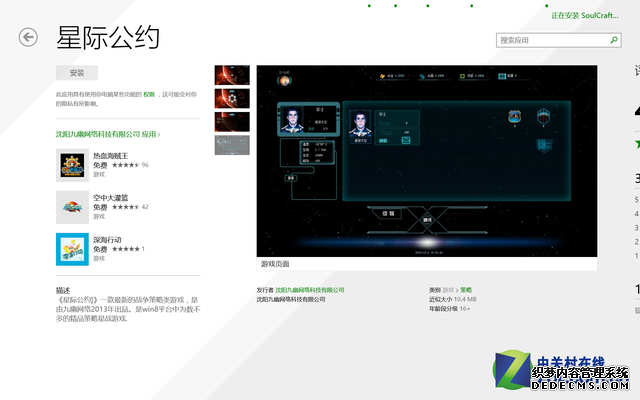
Task: Open the 策略 category link
Action: click(466, 290)
